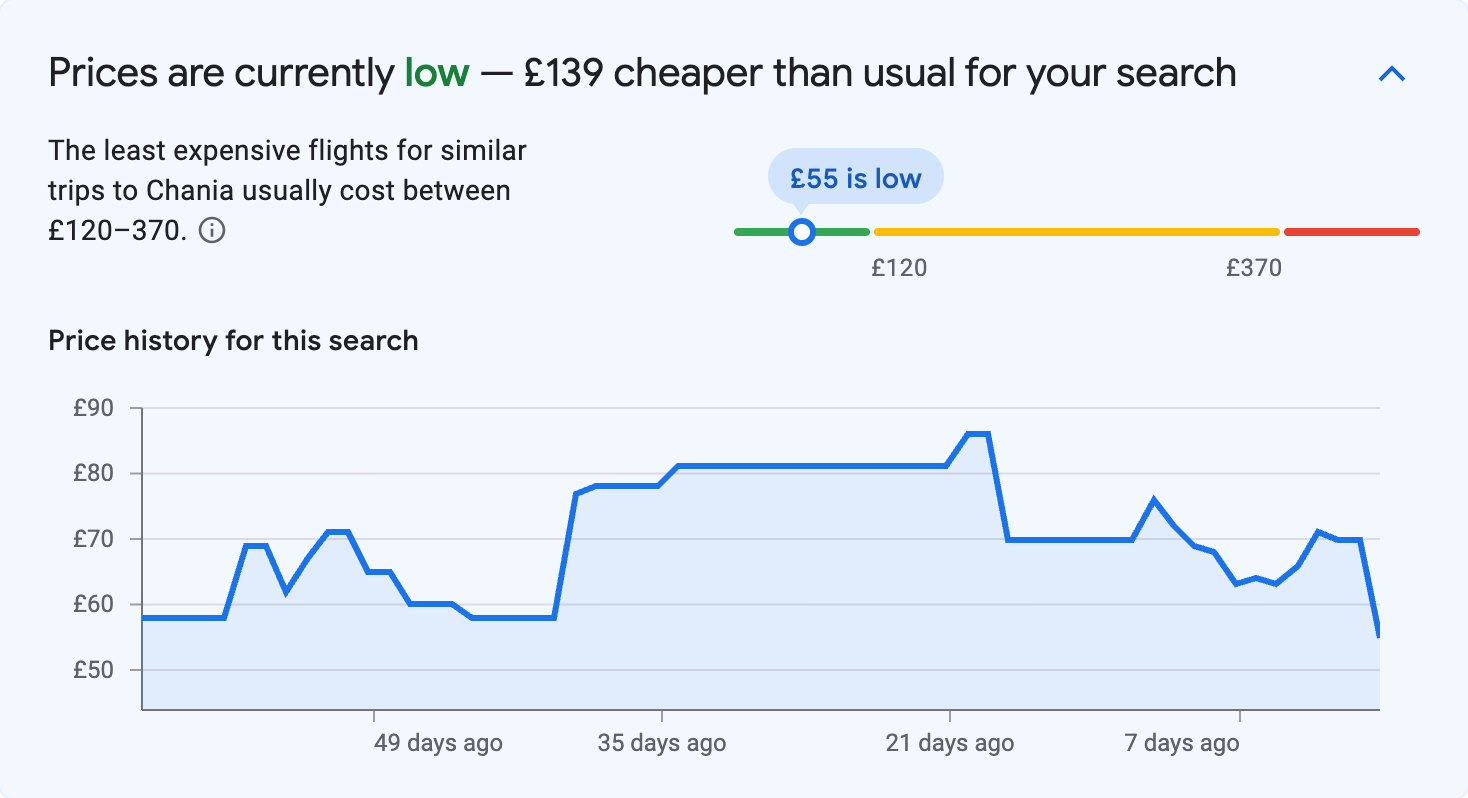Collapse the price insights panel via the chevron
Image resolution: width=1468 pixels, height=798 pixels.
click(1393, 73)
